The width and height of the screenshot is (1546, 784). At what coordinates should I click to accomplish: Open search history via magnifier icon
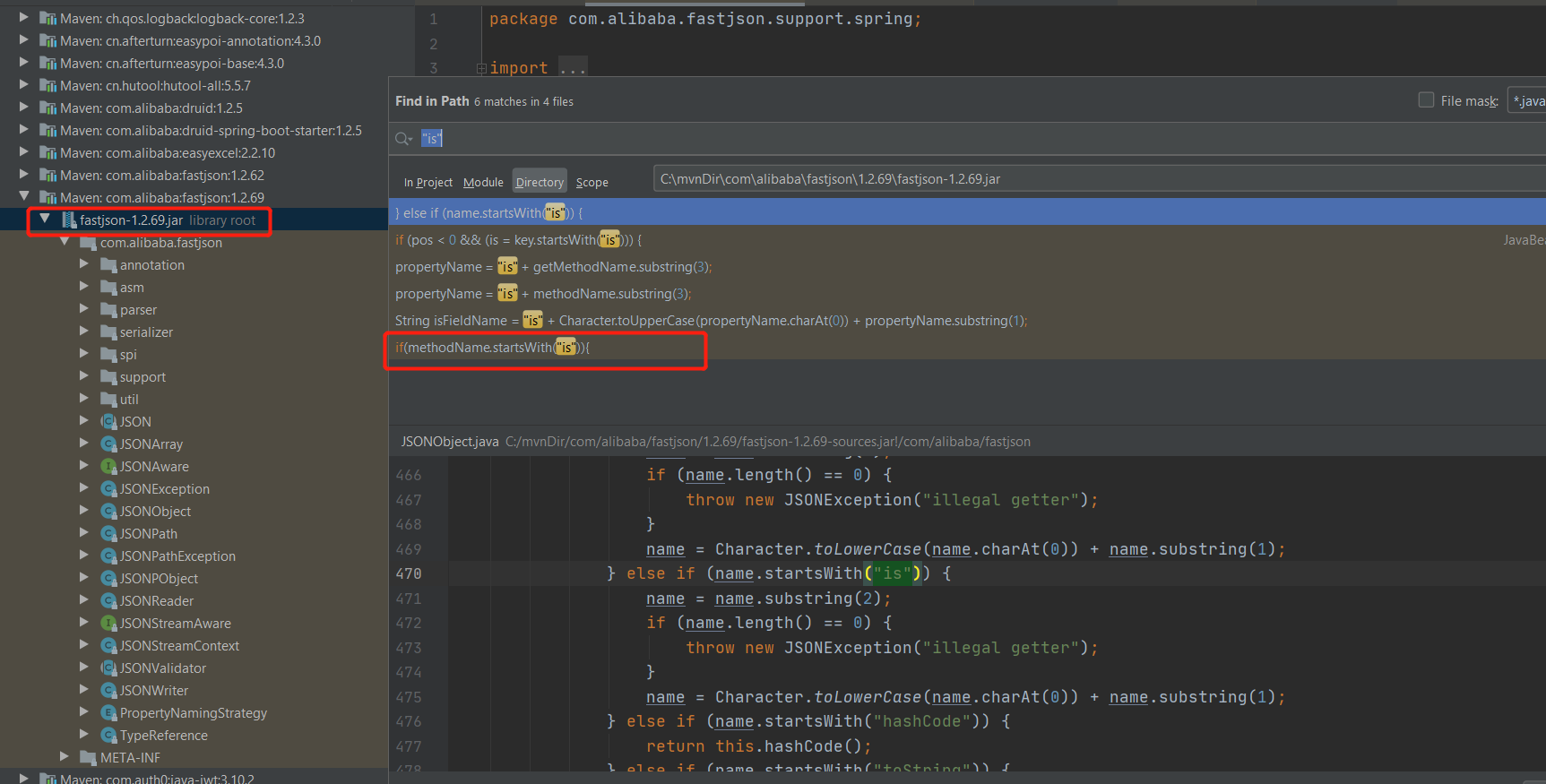point(403,138)
